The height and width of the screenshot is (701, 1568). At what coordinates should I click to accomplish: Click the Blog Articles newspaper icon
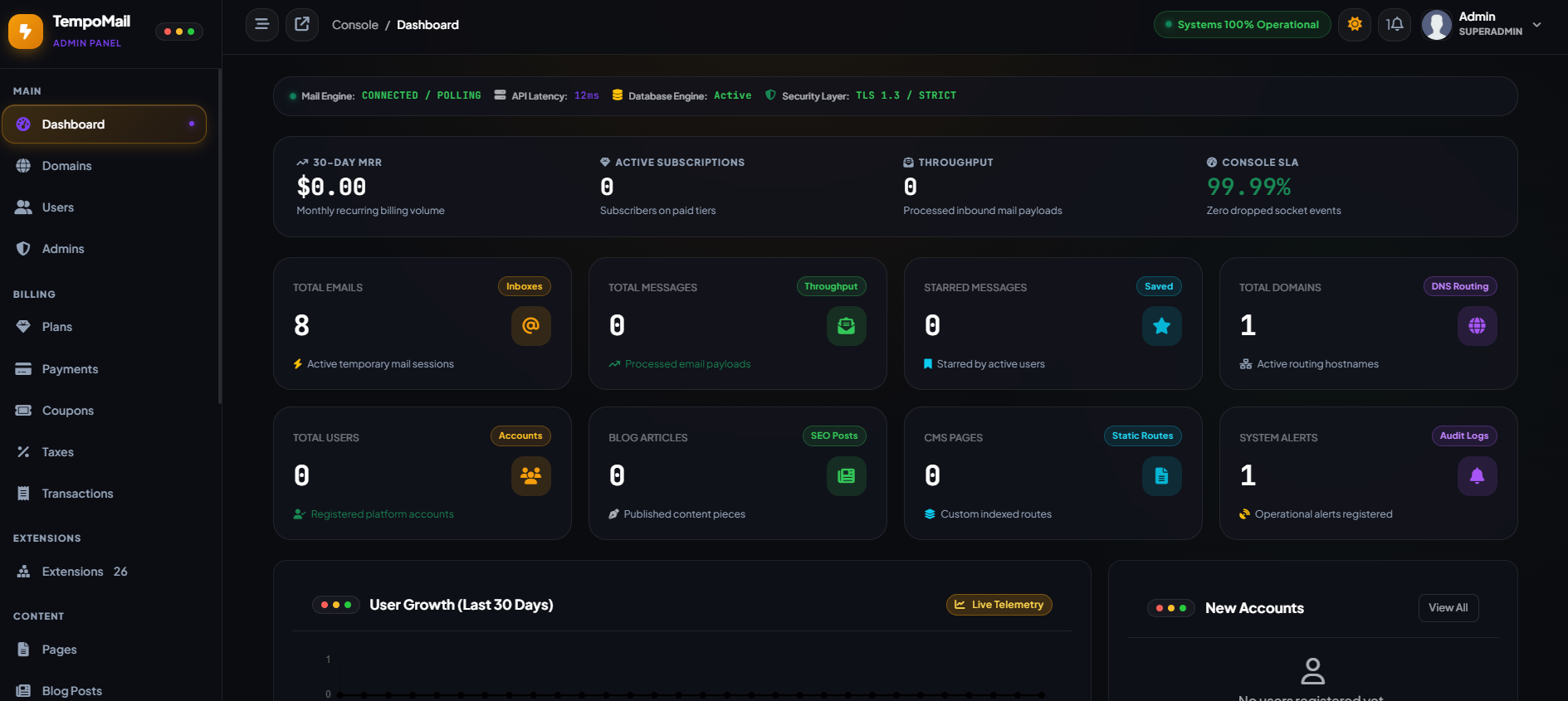point(847,476)
